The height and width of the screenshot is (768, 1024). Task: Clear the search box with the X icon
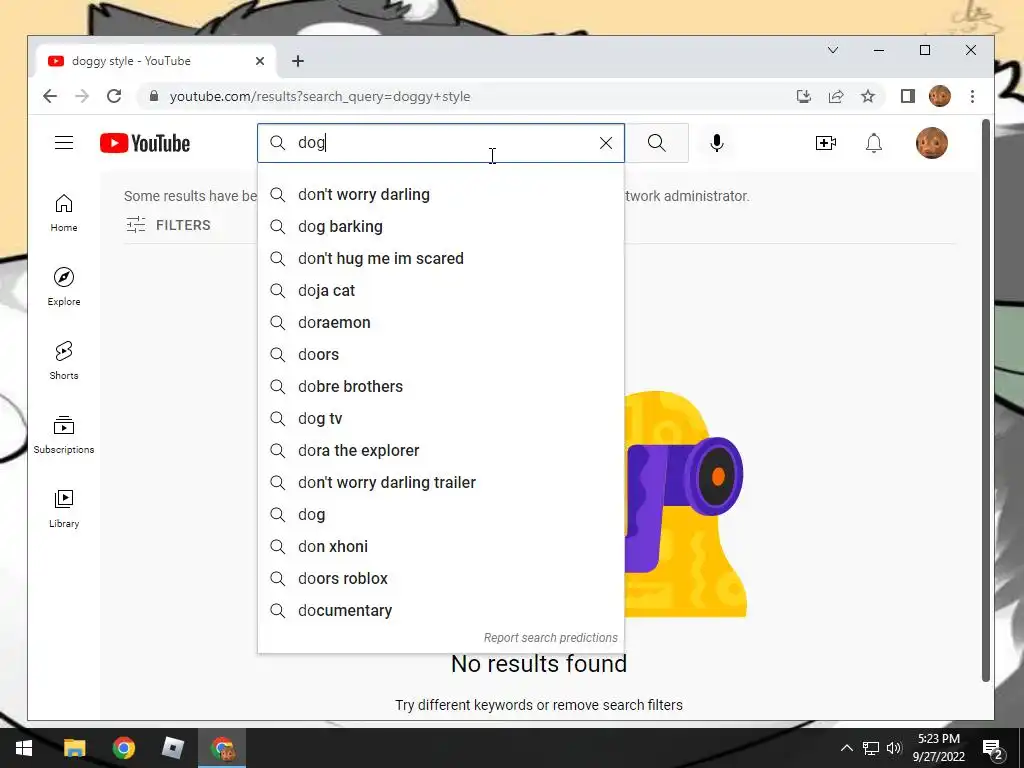tap(606, 143)
